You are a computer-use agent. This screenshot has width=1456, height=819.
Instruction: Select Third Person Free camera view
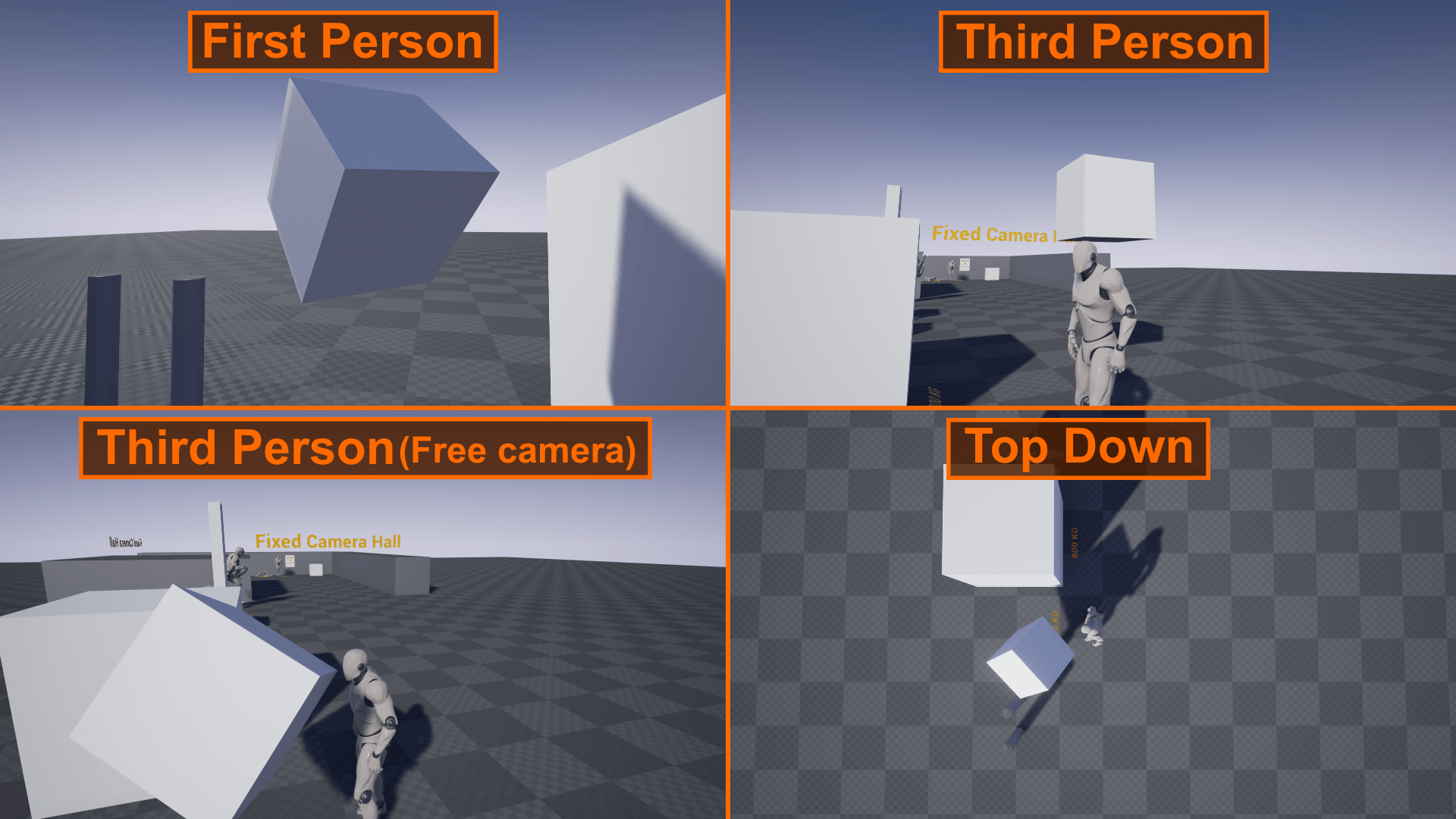pos(363,614)
